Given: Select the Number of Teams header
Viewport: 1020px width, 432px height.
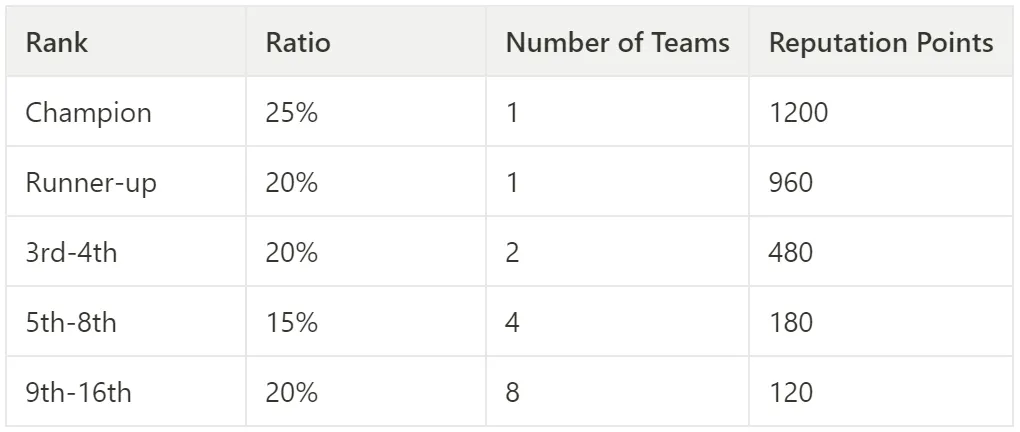Looking at the screenshot, I should (x=617, y=42).
